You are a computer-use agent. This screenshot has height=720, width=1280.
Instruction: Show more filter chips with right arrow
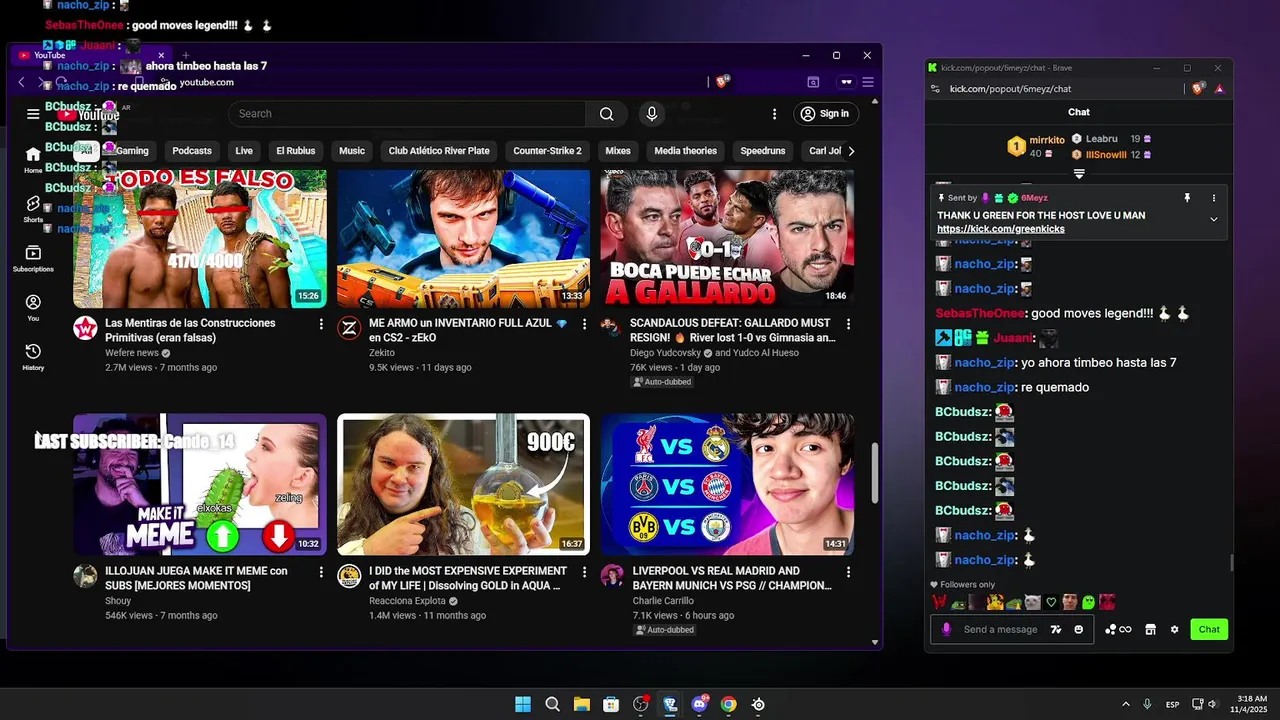851,151
